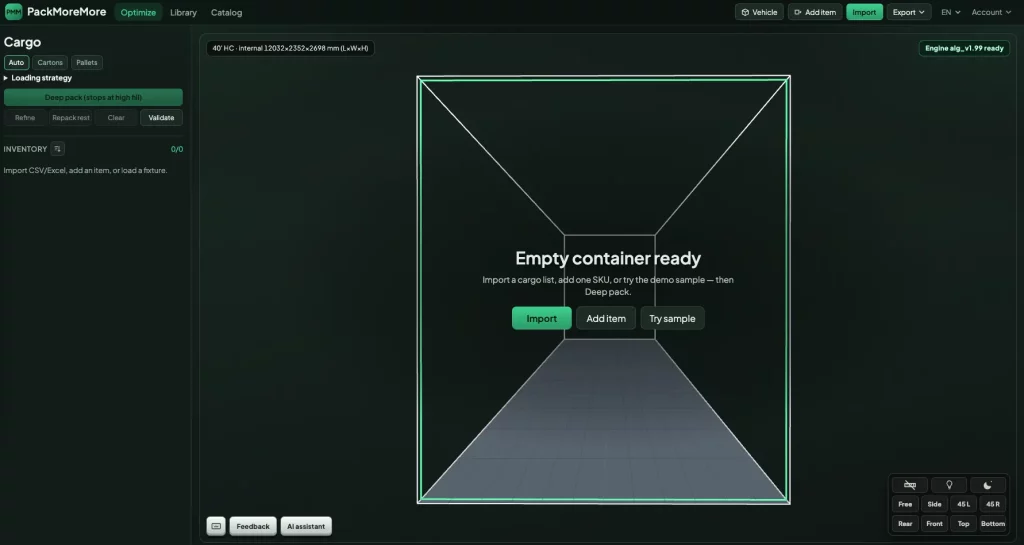
Task: Open the Account dropdown menu
Action: pos(991,12)
